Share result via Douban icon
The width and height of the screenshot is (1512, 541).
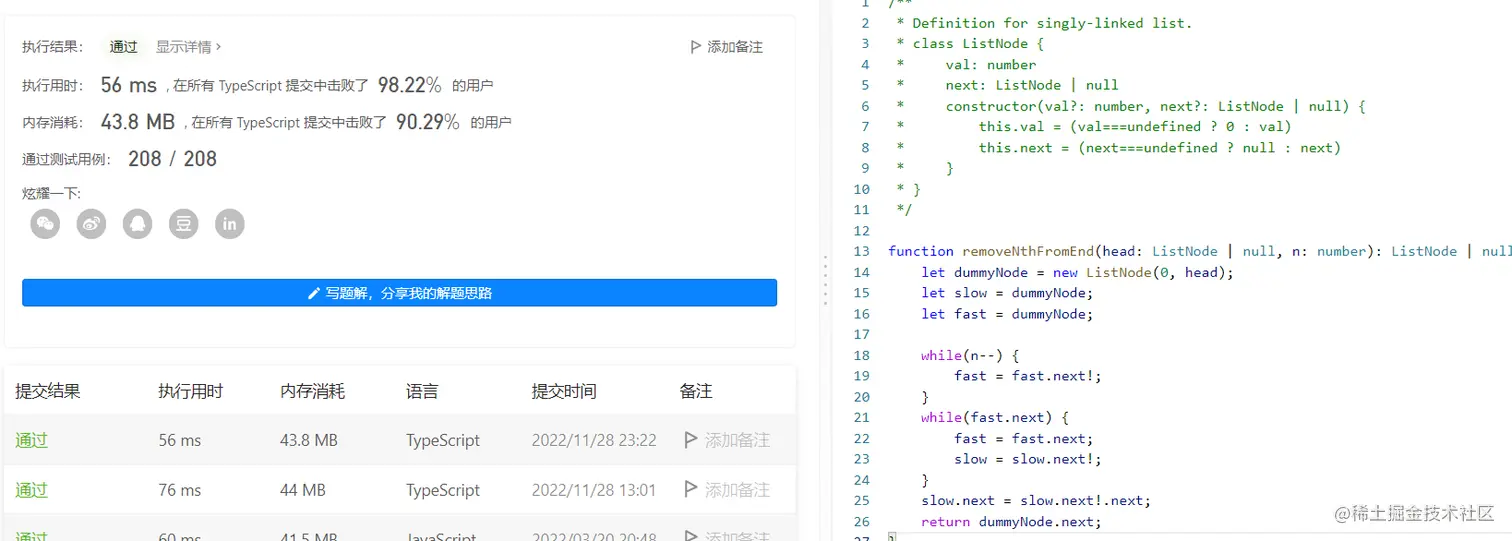coord(184,224)
